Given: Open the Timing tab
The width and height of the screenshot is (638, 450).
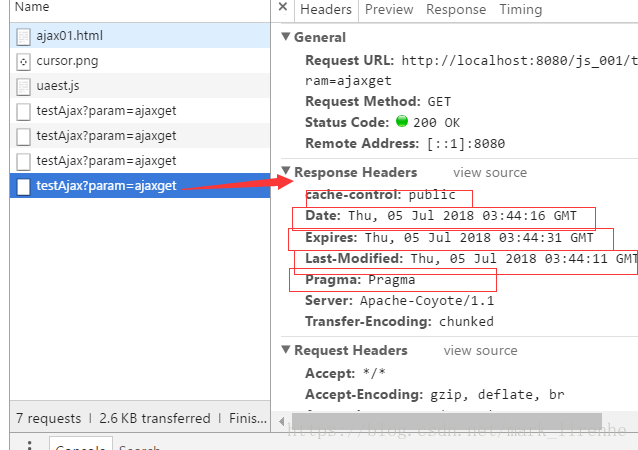Looking at the screenshot, I should pos(520,9).
